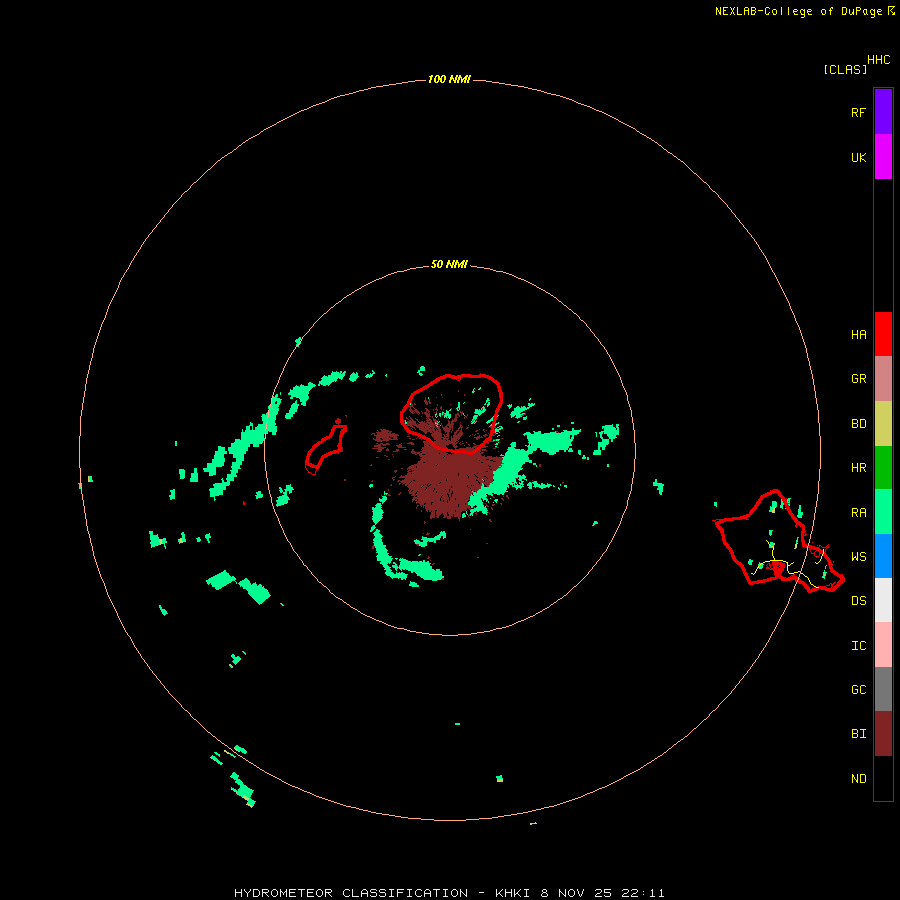Click the HA red legend swatch
This screenshot has width=900, height=900.
click(x=883, y=334)
